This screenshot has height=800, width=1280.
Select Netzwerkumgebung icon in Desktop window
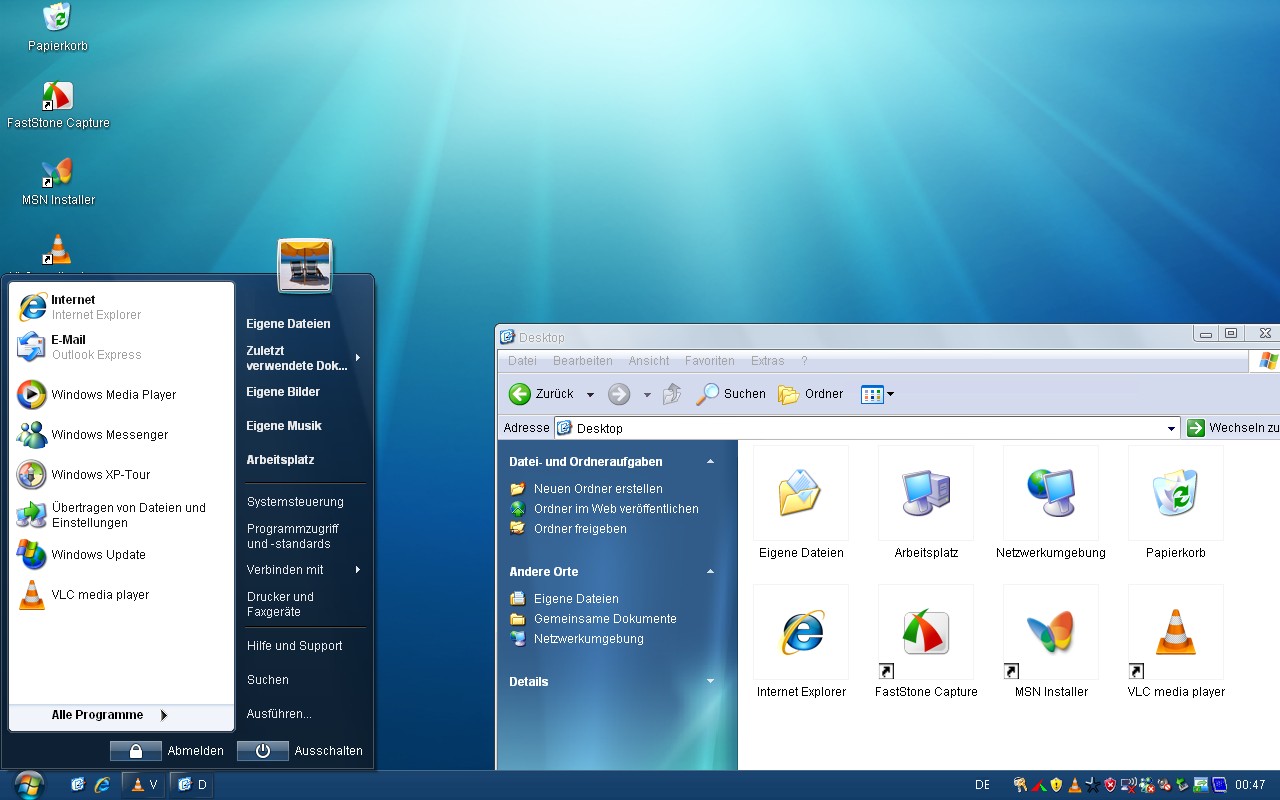tap(1051, 503)
